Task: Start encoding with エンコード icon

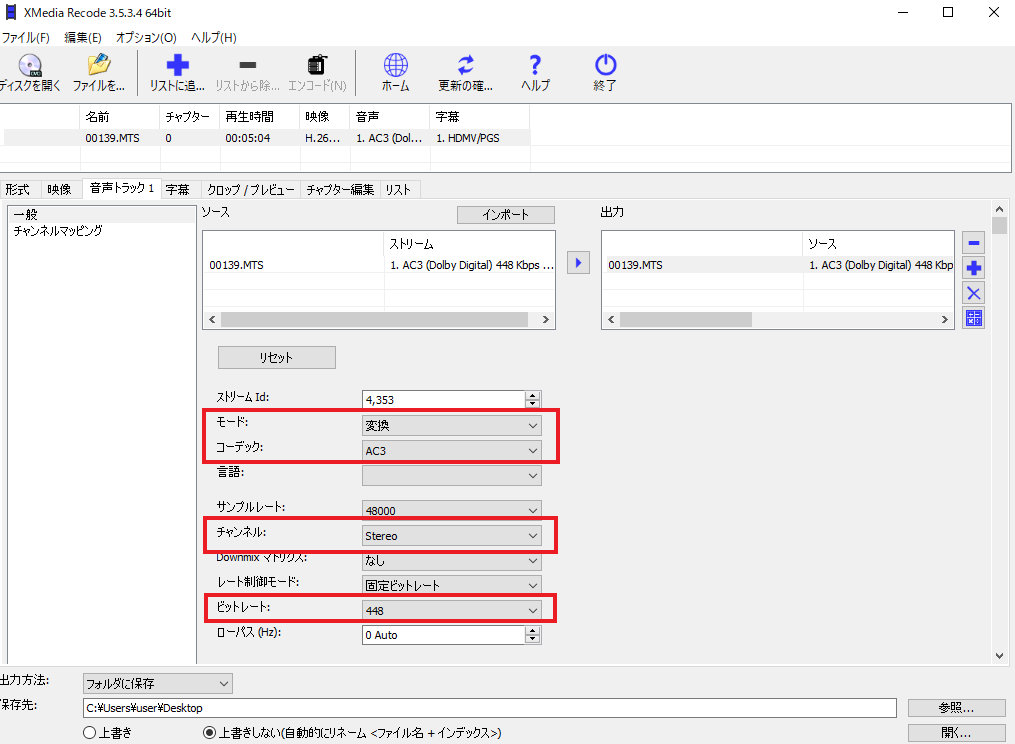Action: click(317, 73)
